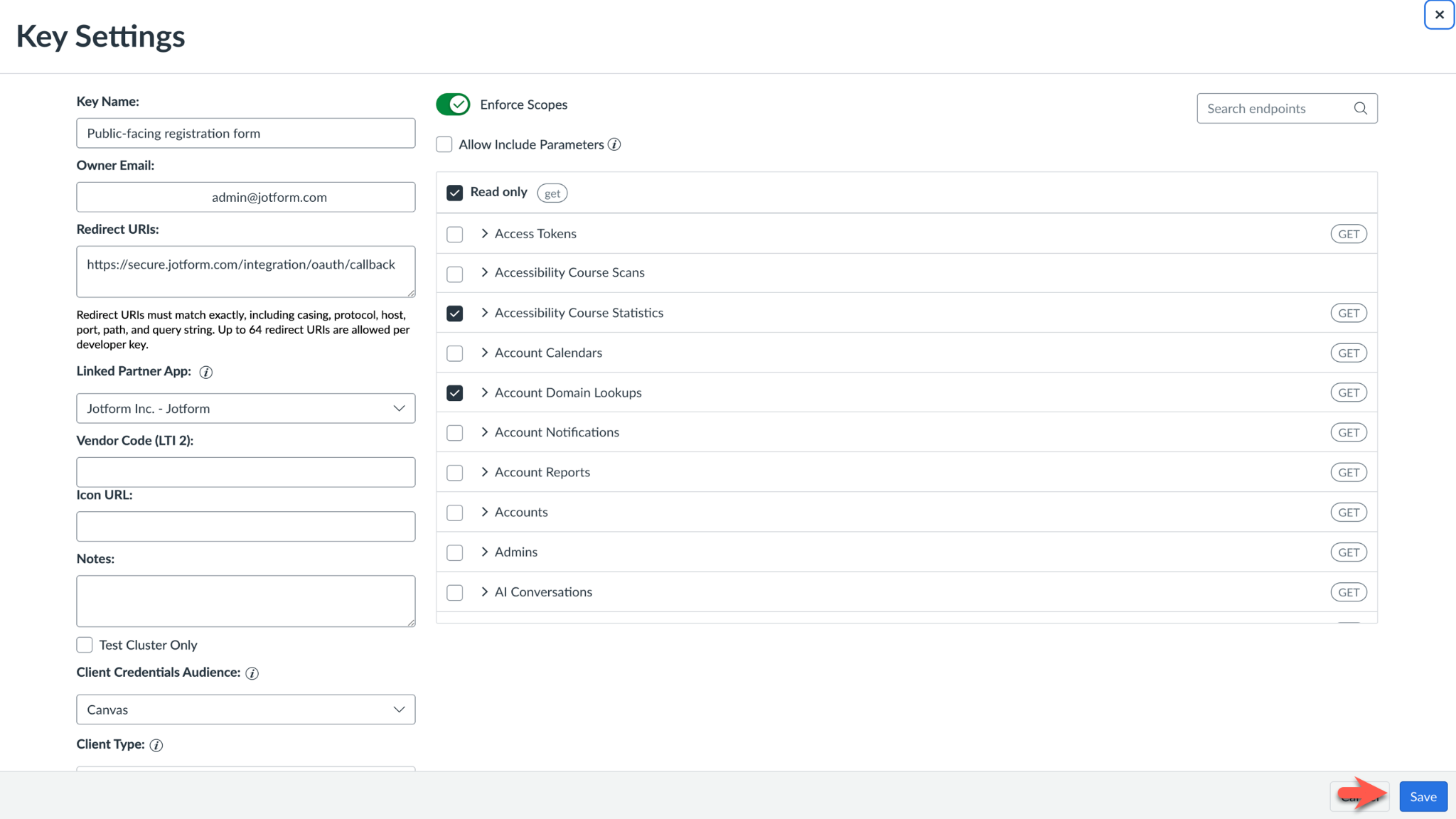This screenshot has width=1456, height=819.
Task: Close the Key Settings dialog
Action: pyautogui.click(x=1439, y=15)
